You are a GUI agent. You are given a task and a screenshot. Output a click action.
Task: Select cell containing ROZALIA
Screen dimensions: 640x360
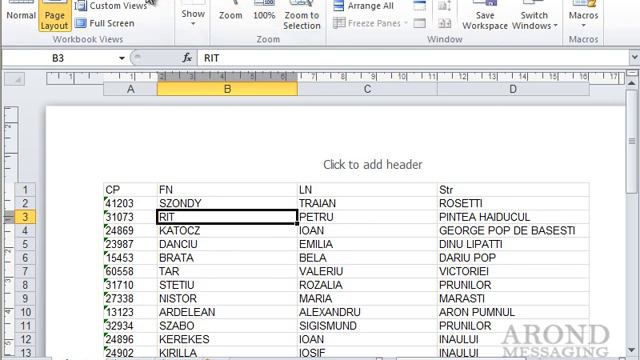[x=367, y=285]
